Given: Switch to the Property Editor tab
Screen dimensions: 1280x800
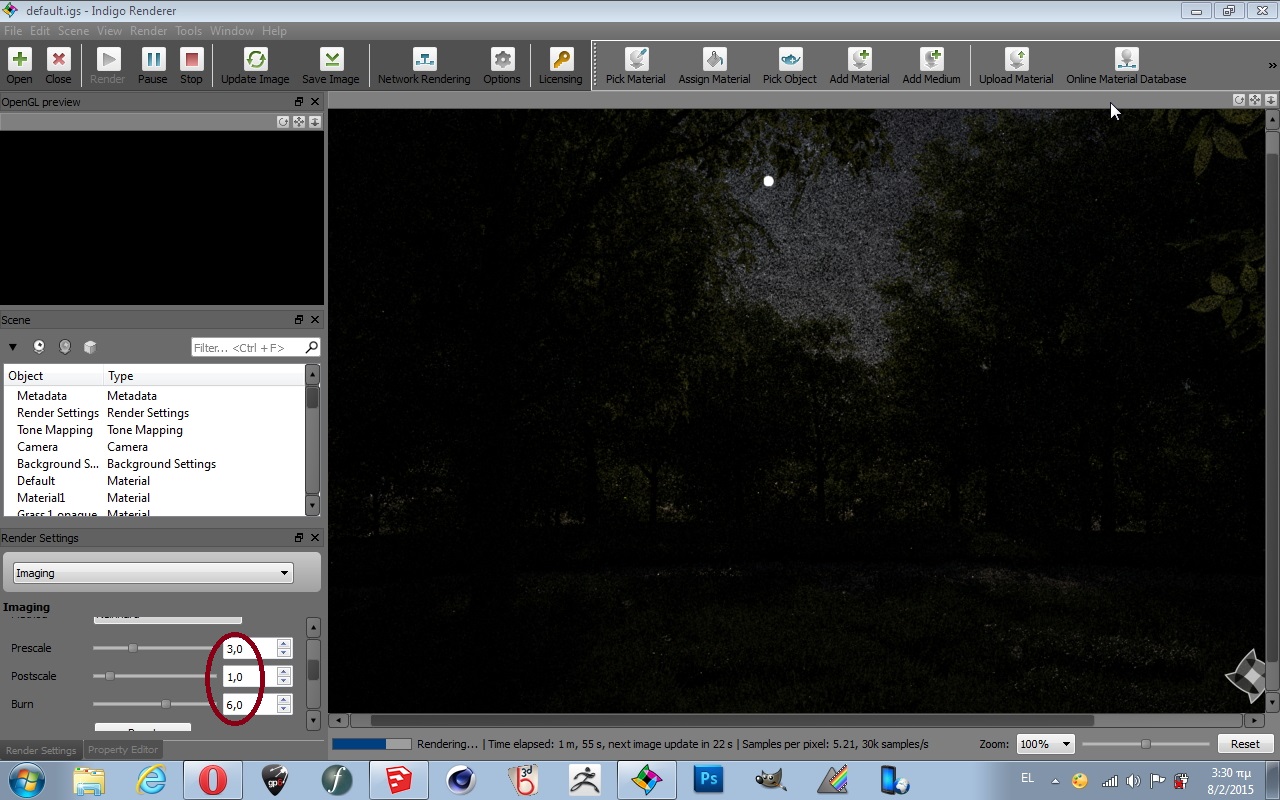Looking at the screenshot, I should (122, 750).
